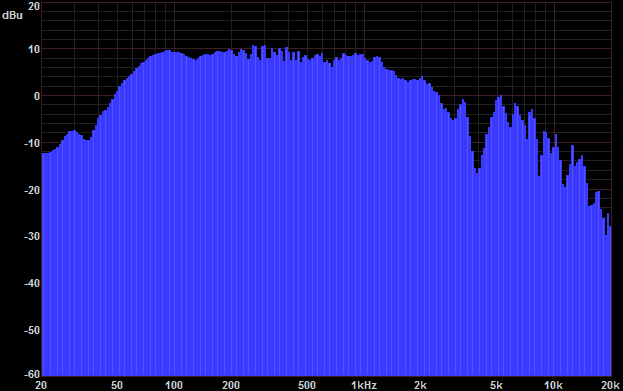Viewport: 623px width, 391px height.
Task: Click the 20k frequency label
Action: click(611, 385)
